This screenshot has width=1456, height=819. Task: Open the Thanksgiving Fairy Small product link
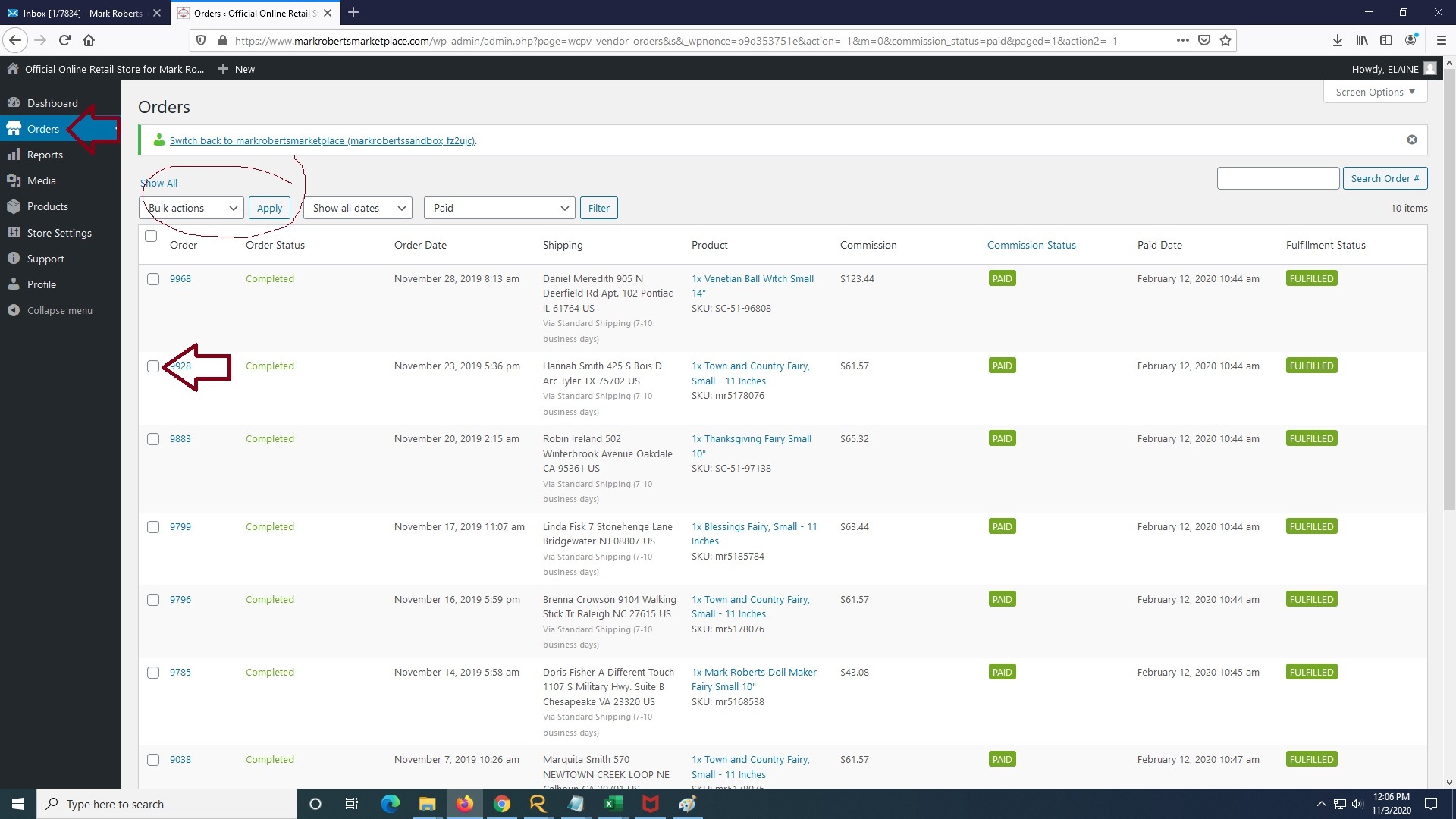pos(752,446)
